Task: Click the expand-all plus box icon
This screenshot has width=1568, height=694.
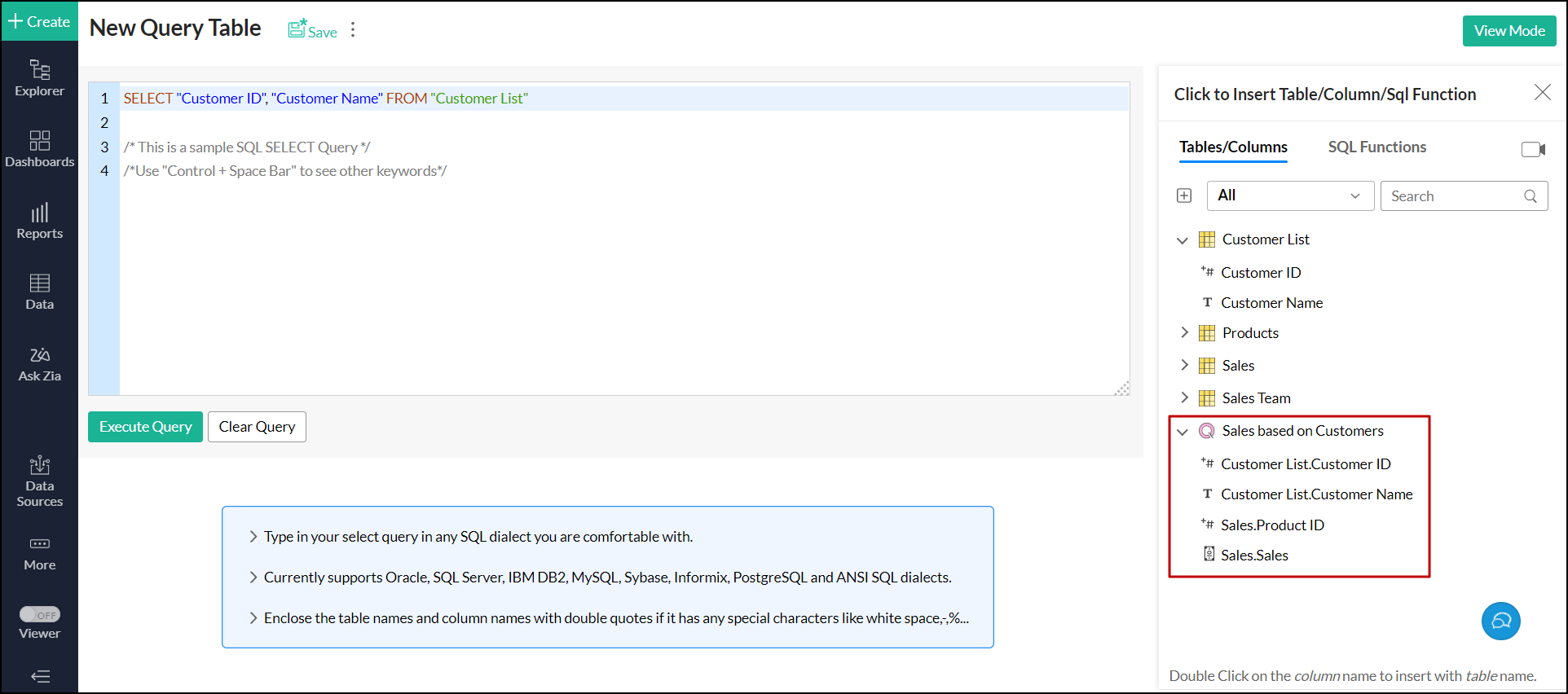Action: coord(1184,195)
